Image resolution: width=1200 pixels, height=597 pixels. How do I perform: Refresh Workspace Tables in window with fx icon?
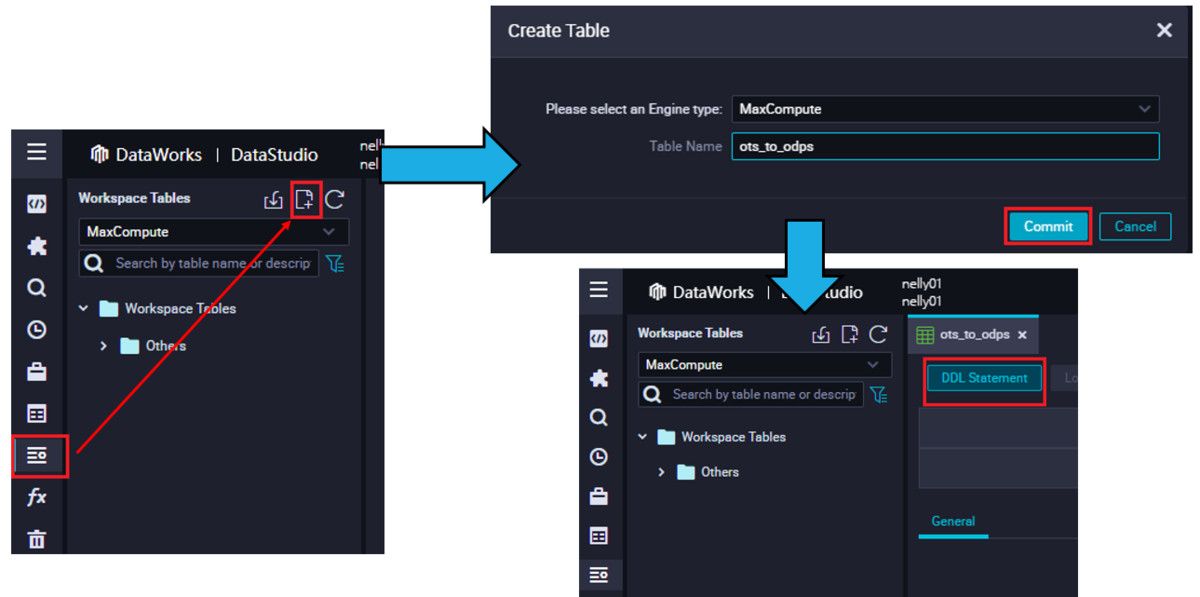(335, 199)
